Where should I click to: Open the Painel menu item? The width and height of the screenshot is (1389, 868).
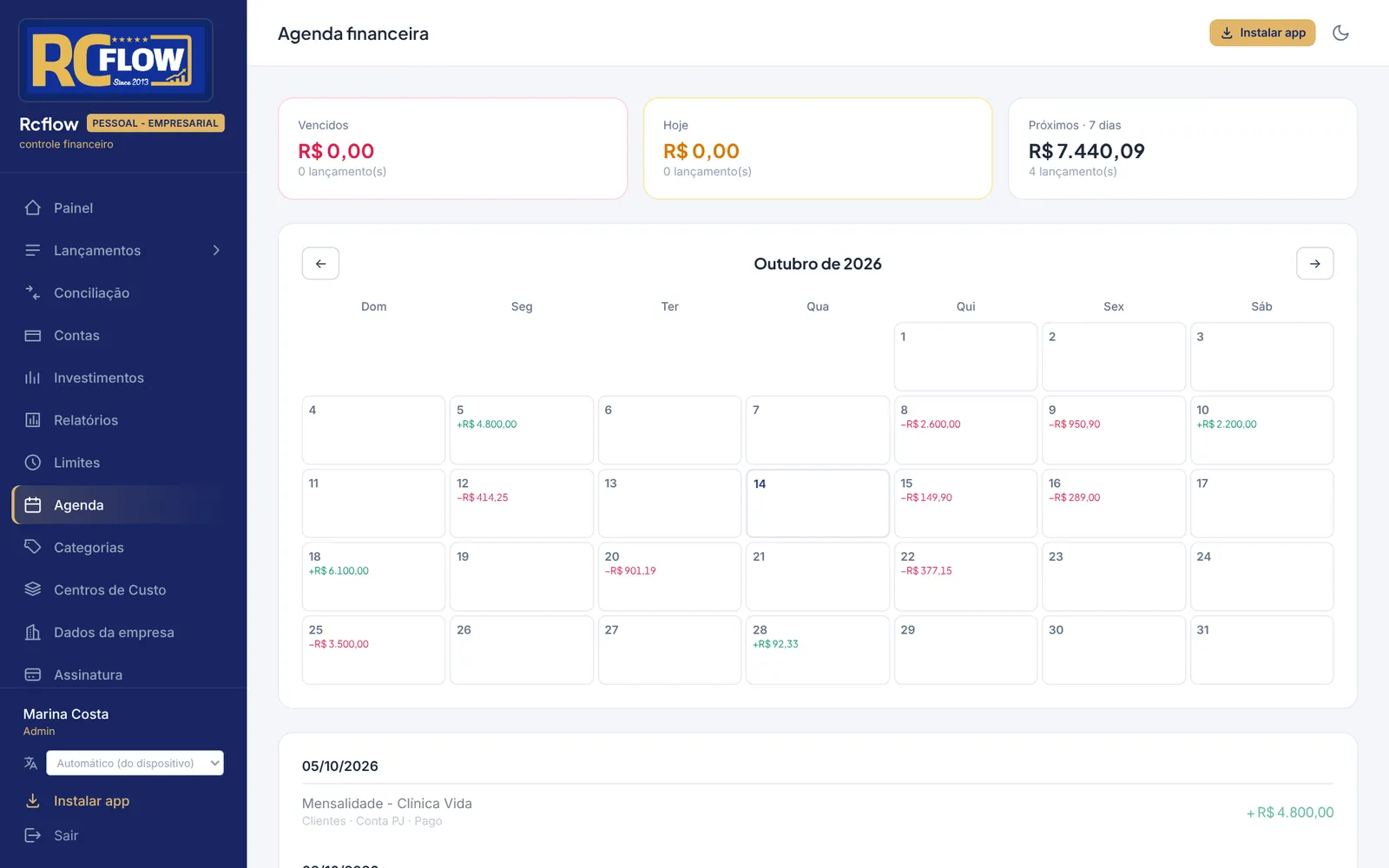(123, 207)
